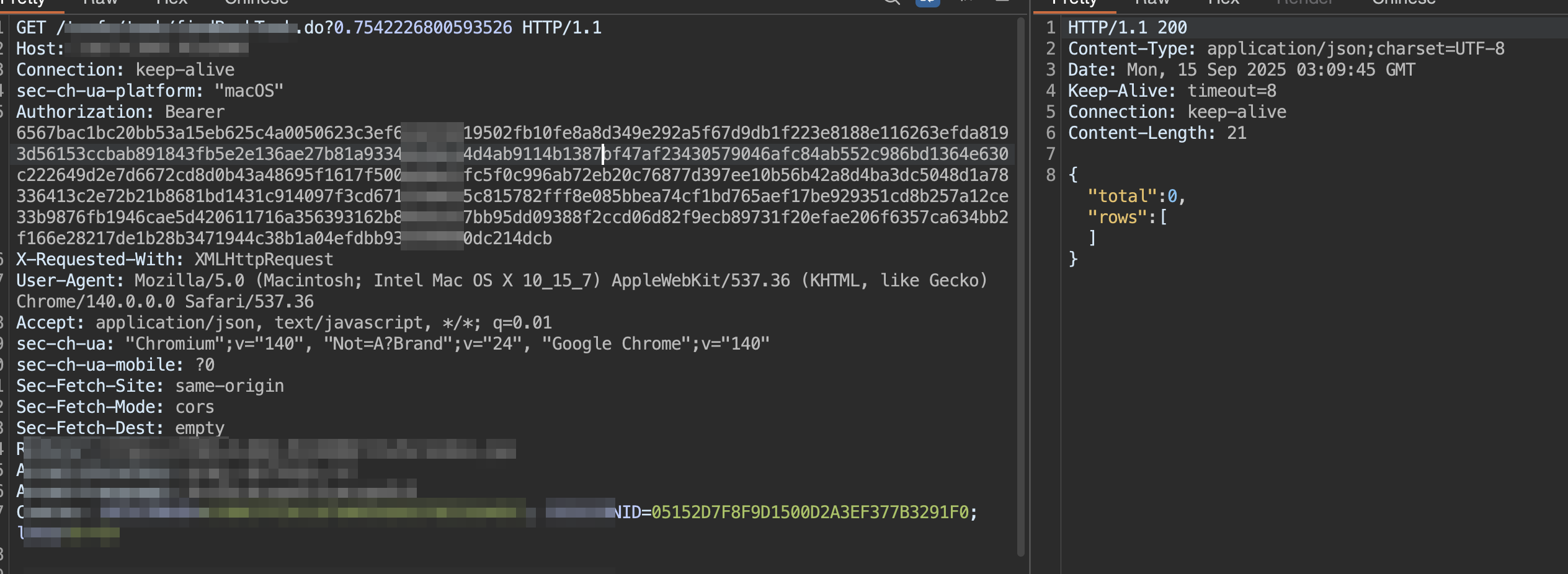Viewport: 1568px width, 574px height.
Task: Show the response in Raw view
Action: (1152, 2)
